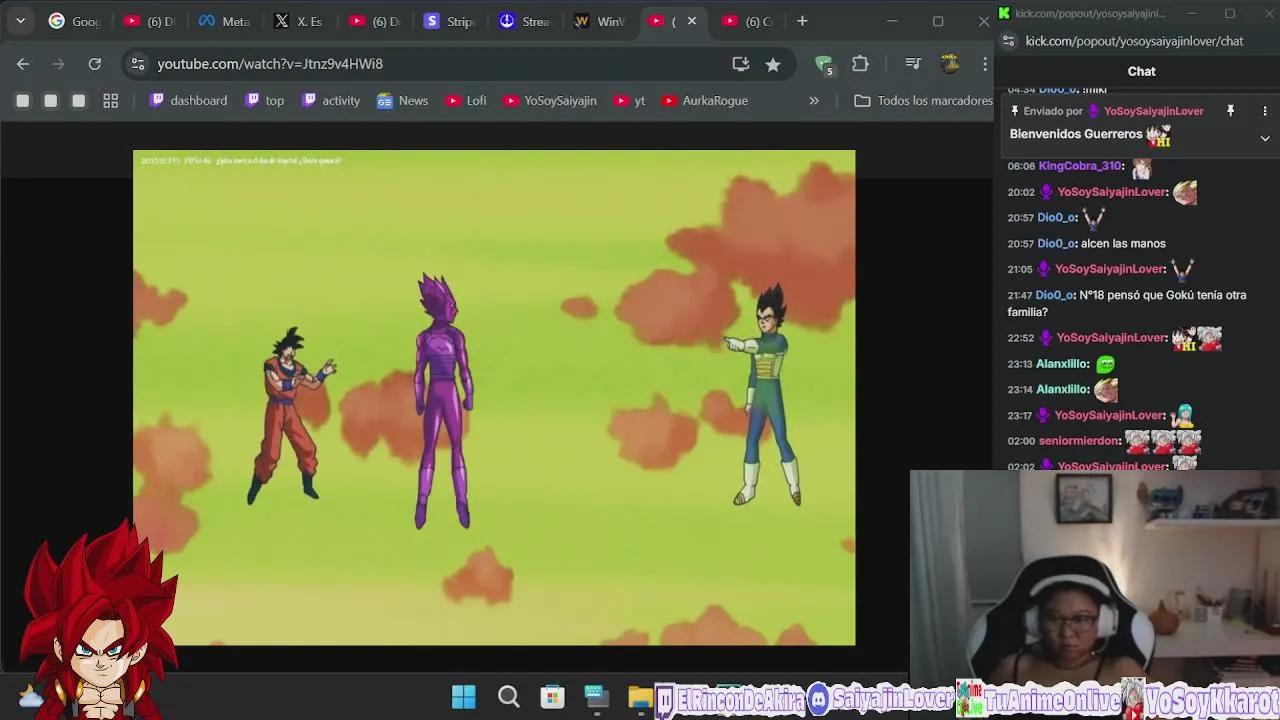The height and width of the screenshot is (720, 1280).
Task: Open the Twitch top bookmark
Action: 266,101
